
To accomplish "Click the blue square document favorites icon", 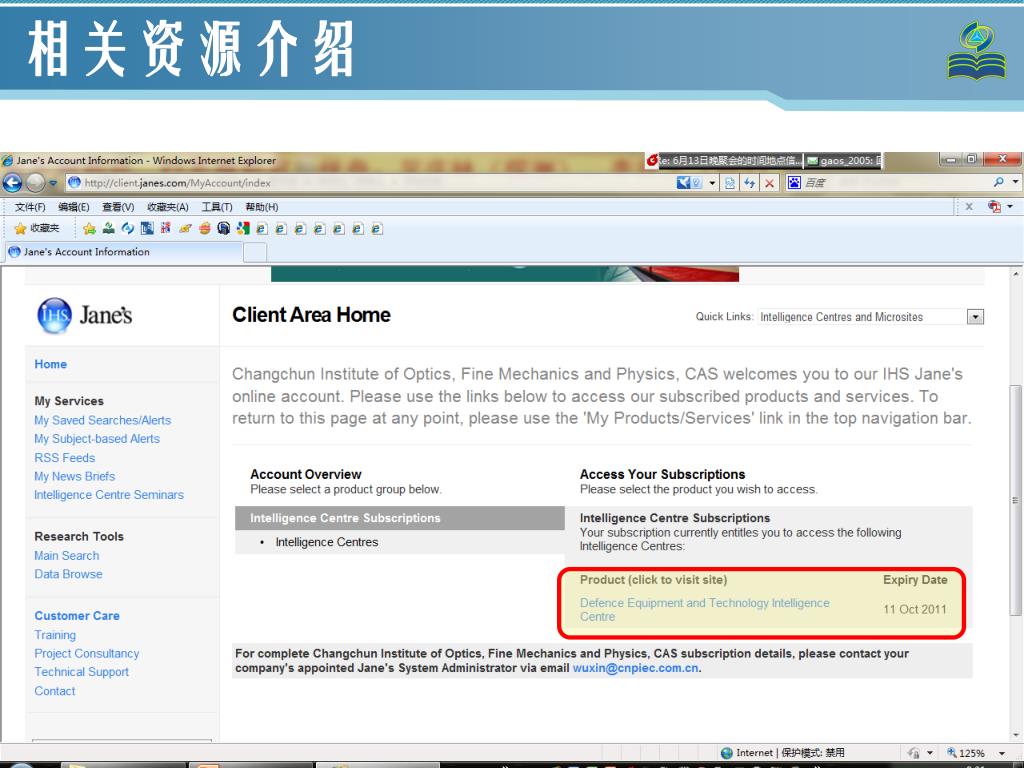I will [x=147, y=228].
